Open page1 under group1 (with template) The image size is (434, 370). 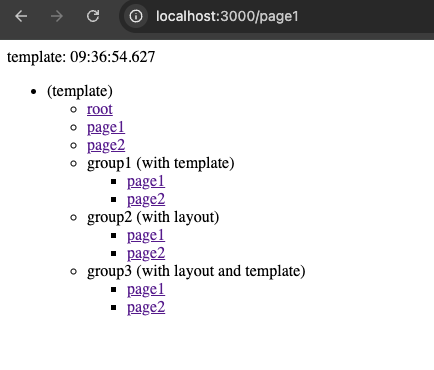(146, 182)
